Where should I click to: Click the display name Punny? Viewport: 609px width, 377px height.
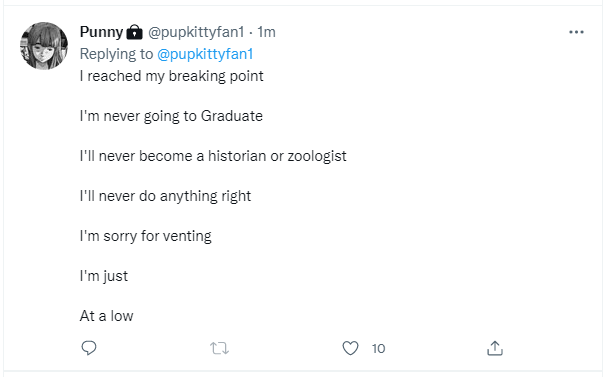coord(101,32)
